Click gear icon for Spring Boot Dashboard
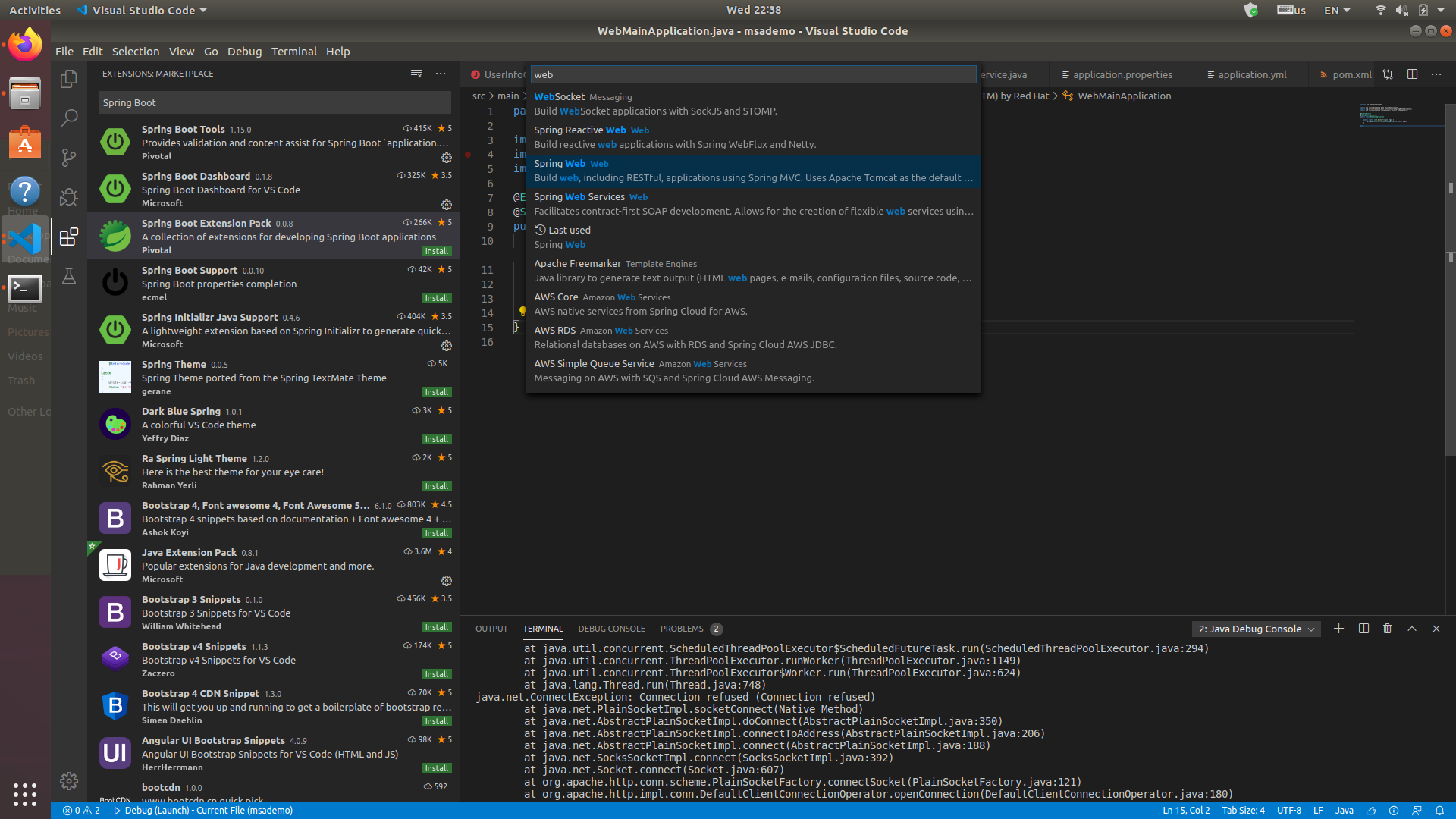 tap(447, 205)
